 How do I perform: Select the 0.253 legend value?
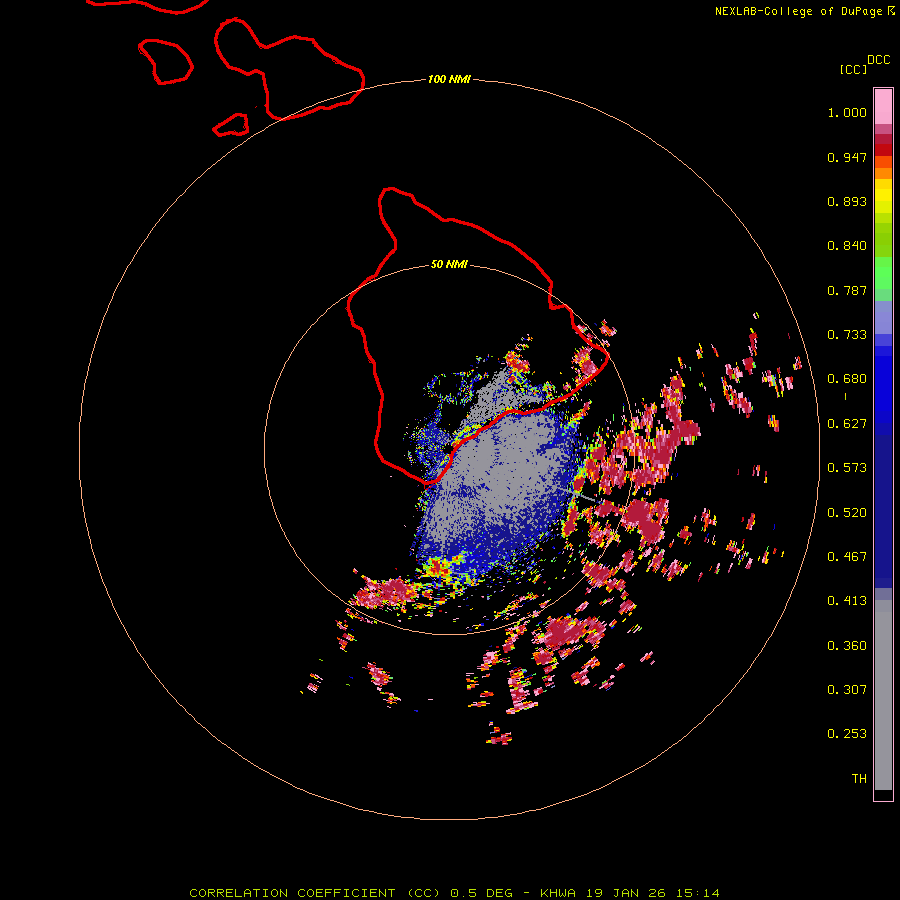(847, 734)
